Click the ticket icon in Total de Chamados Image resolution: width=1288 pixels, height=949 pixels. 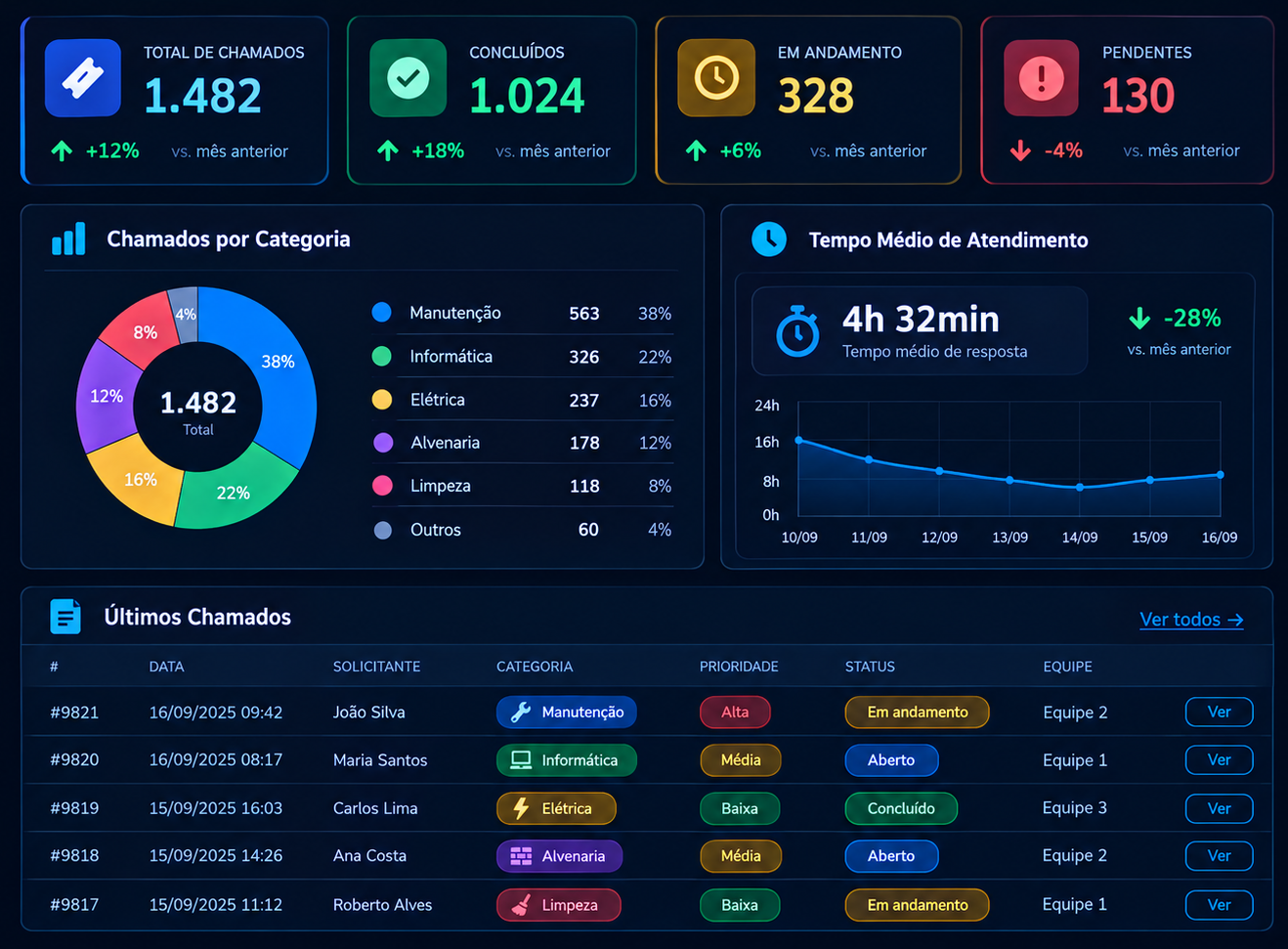coord(83,78)
